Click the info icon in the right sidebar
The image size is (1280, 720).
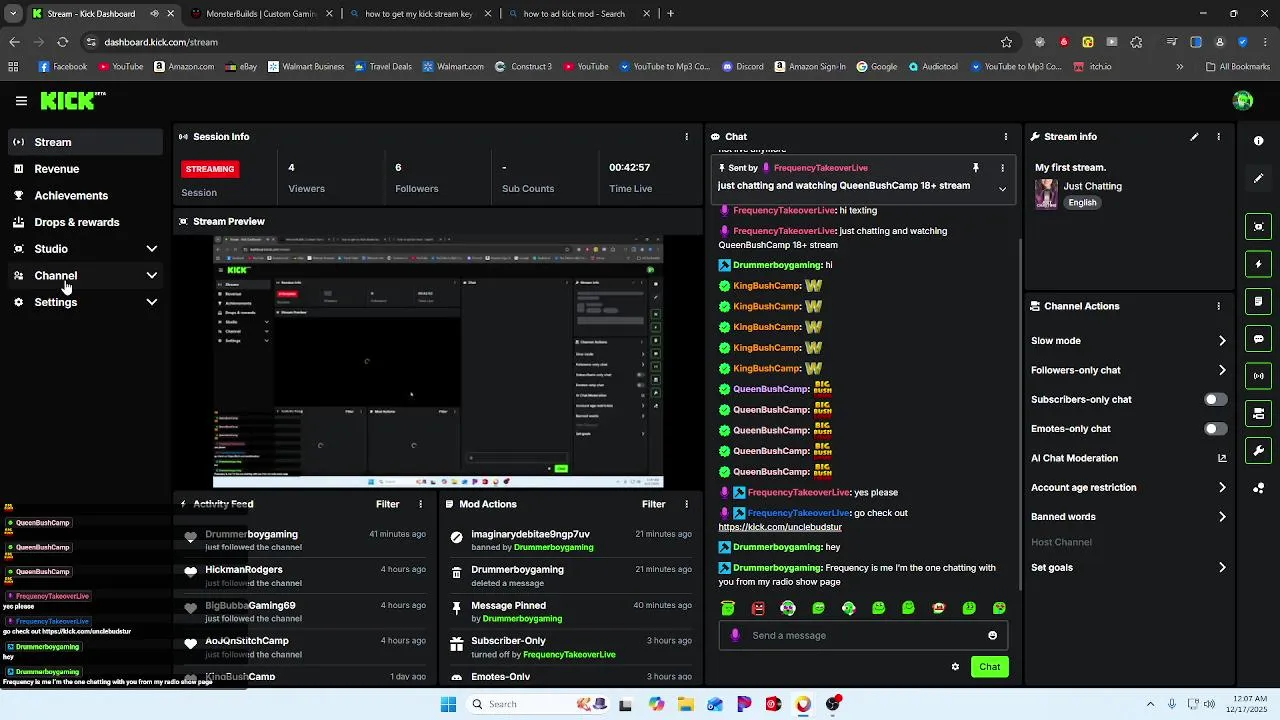(1259, 141)
